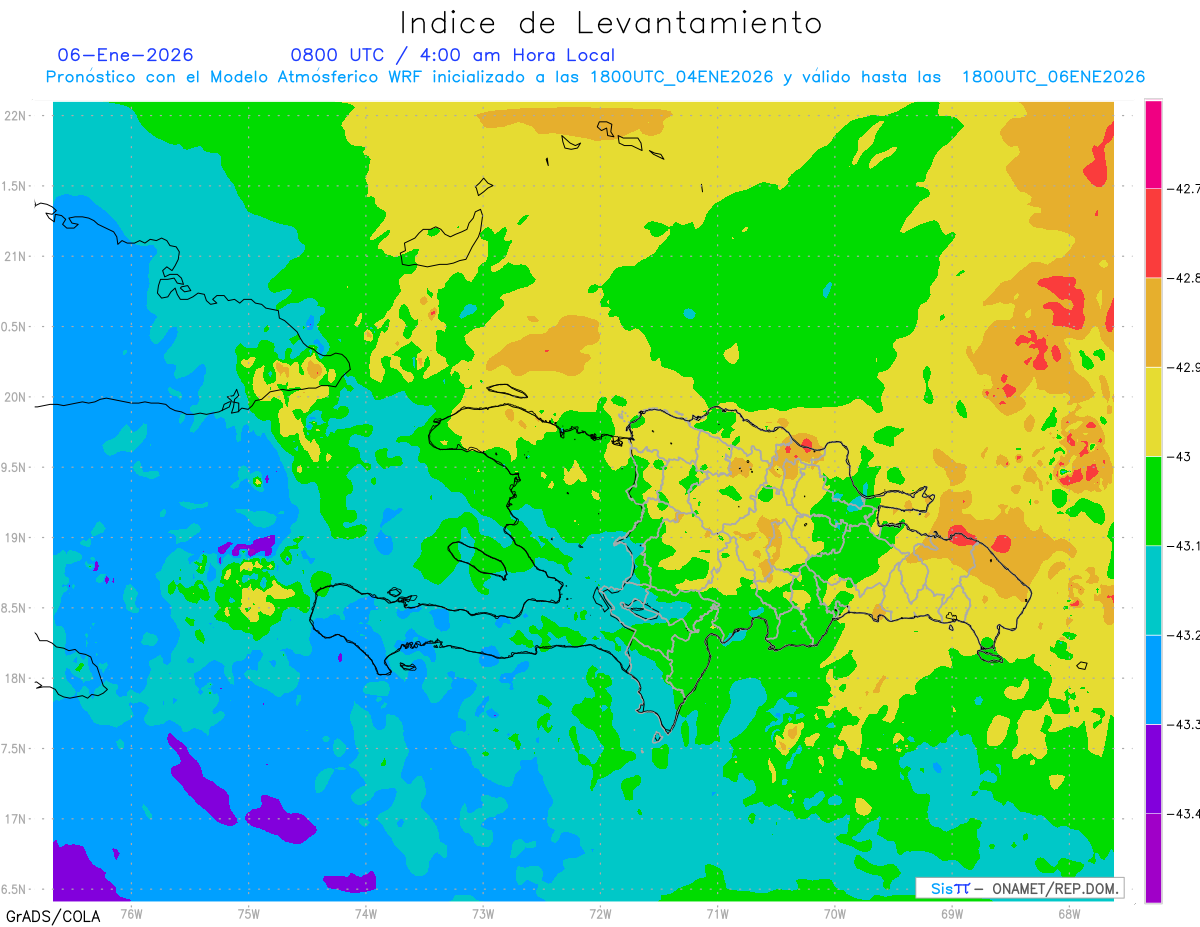Click the '18N' latitude label
This screenshot has width=1200, height=927.
point(14,678)
